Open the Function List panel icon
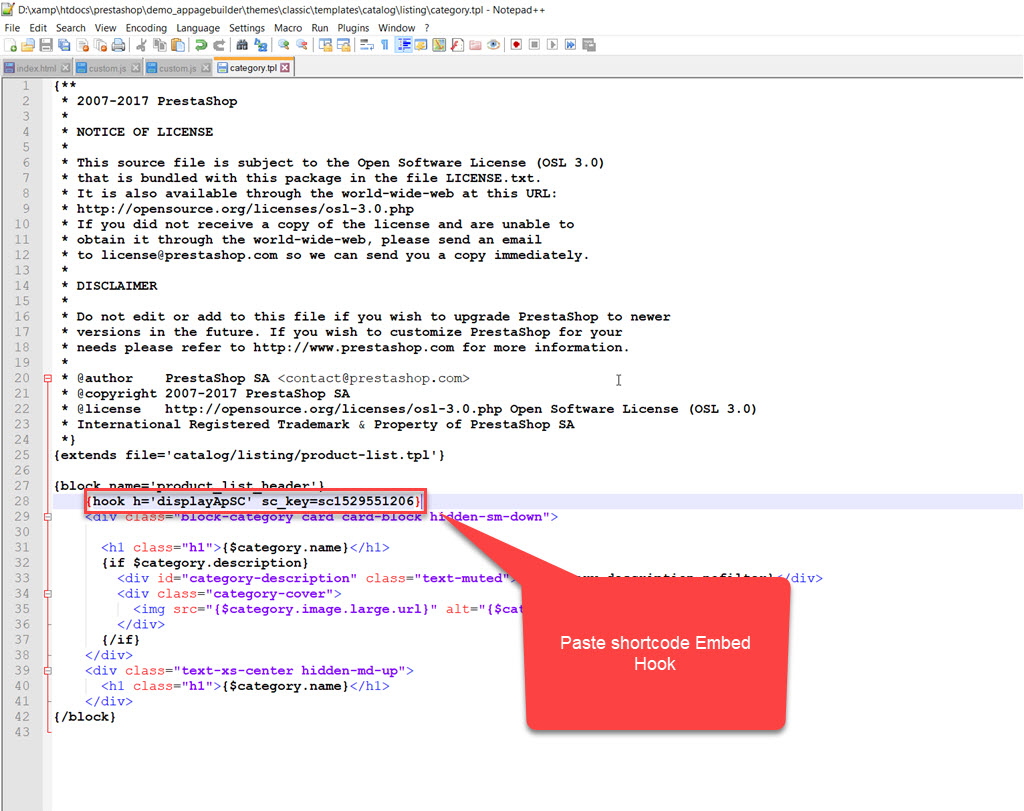The image size is (1024, 811). (457, 45)
